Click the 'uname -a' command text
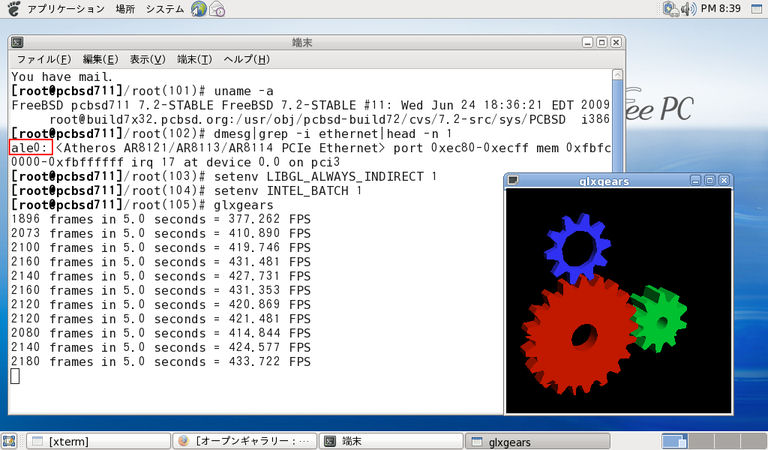 (243, 91)
